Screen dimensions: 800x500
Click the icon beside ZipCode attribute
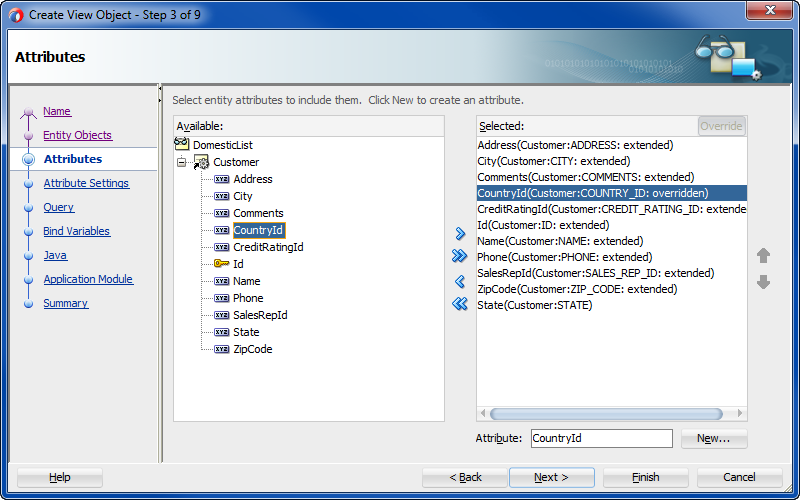click(221, 349)
